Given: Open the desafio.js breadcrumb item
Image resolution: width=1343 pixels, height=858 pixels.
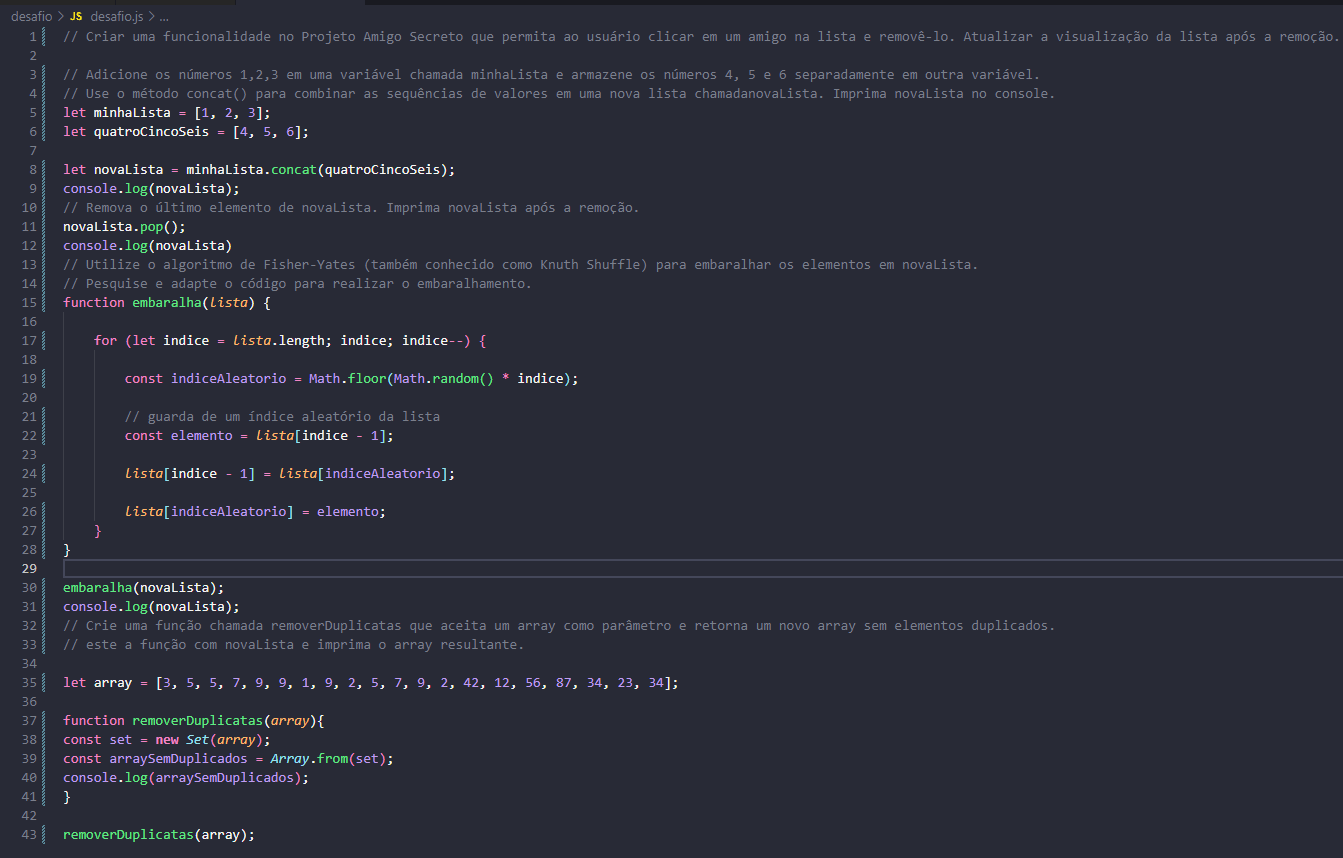Looking at the screenshot, I should [116, 17].
